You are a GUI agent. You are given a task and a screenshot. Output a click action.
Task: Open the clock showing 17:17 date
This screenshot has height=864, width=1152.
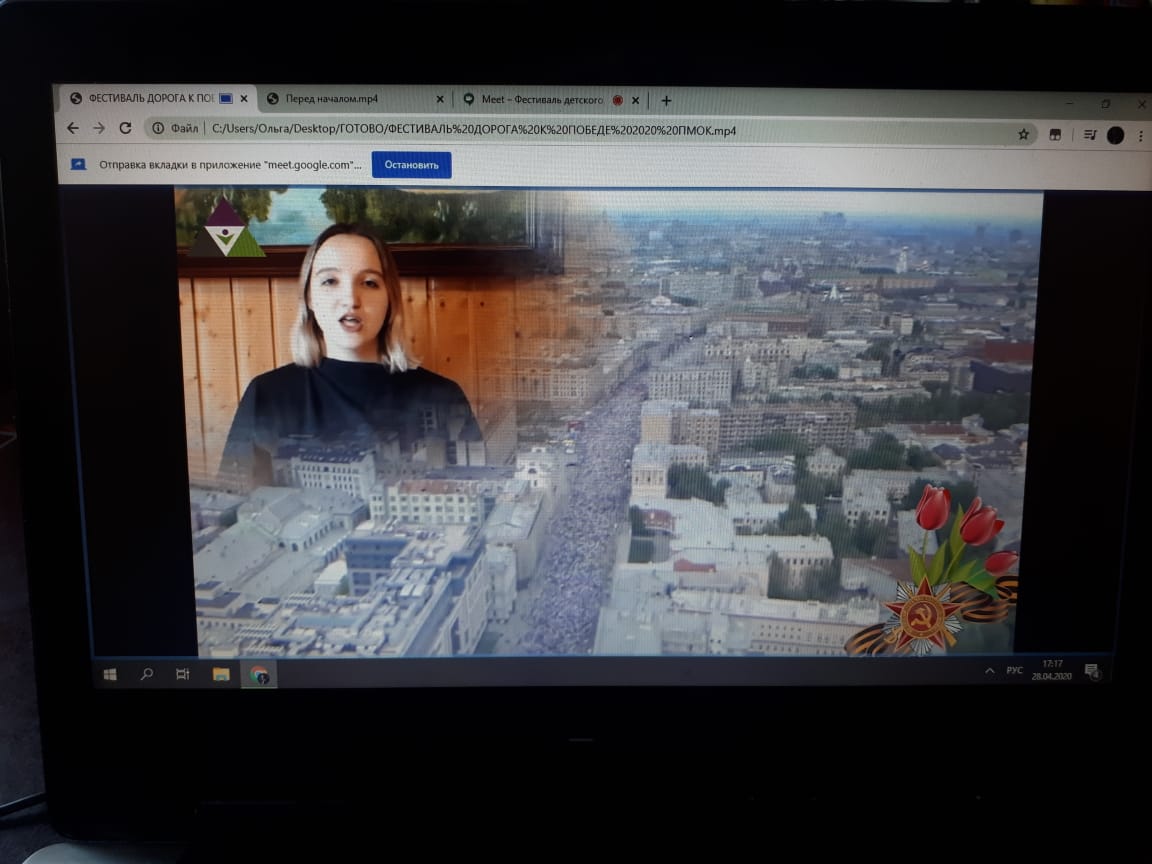(1051, 670)
